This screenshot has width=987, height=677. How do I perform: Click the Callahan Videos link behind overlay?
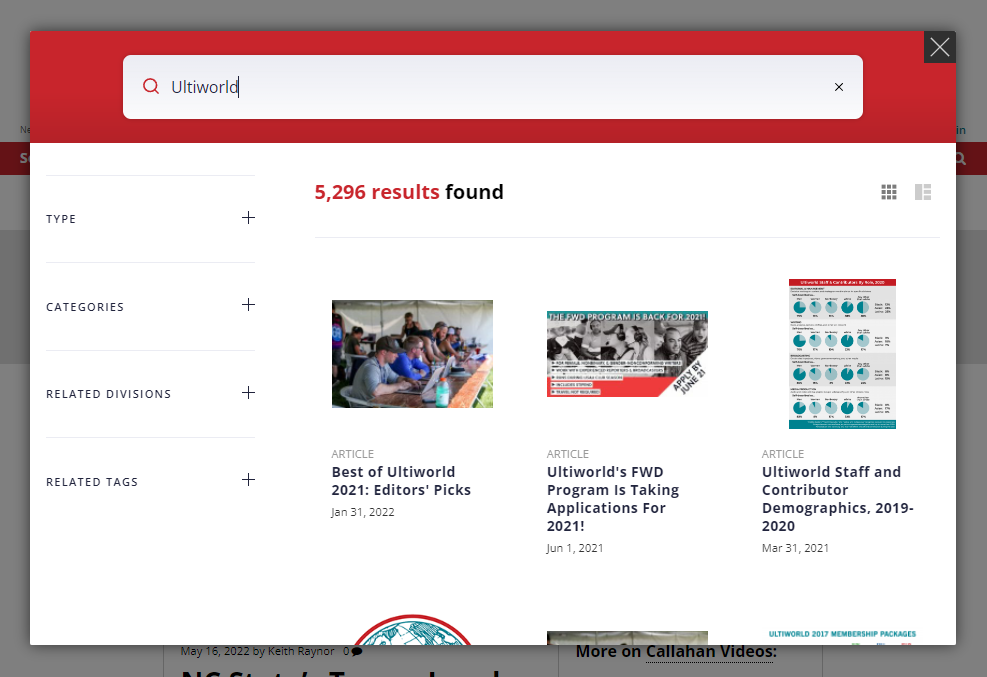tap(711, 652)
